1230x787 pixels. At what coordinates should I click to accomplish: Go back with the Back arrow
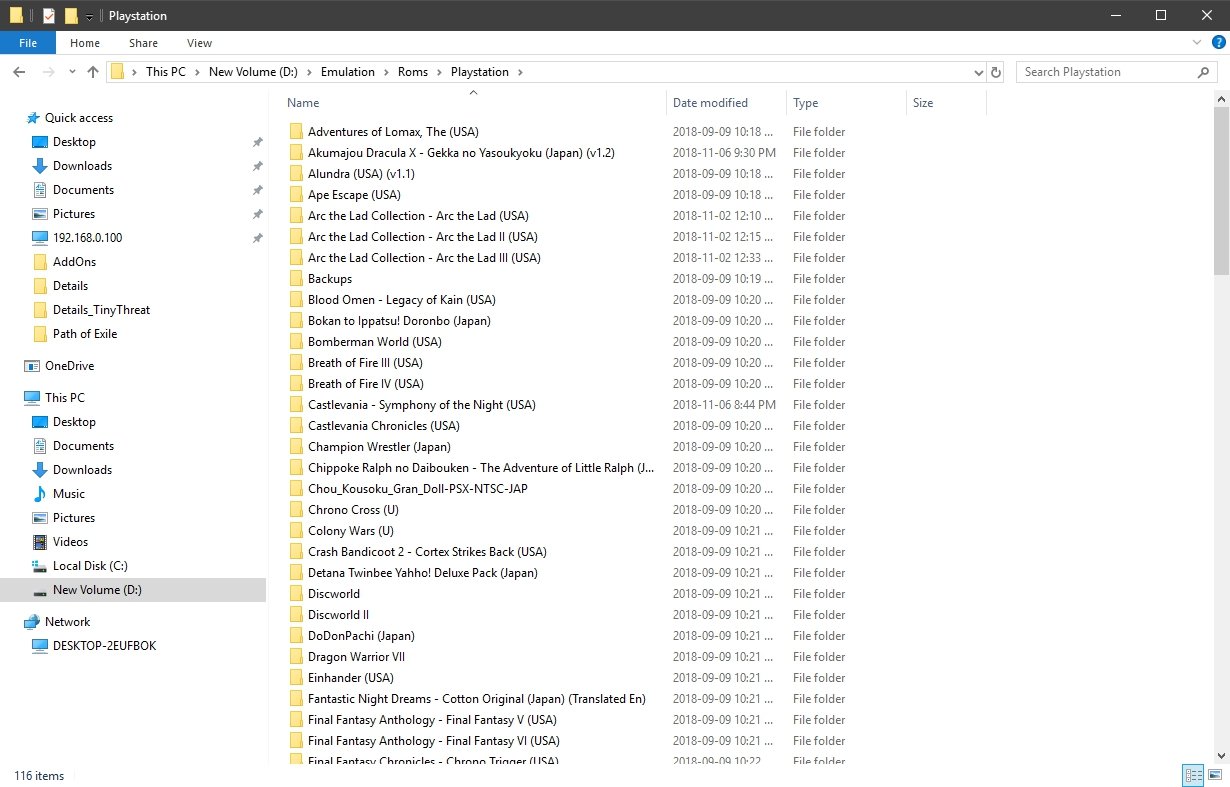point(20,72)
